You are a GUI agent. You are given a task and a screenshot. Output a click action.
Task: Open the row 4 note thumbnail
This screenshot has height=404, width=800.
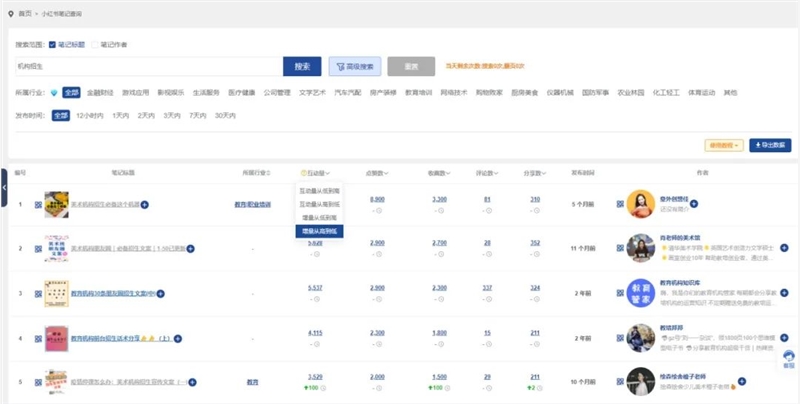click(54, 338)
